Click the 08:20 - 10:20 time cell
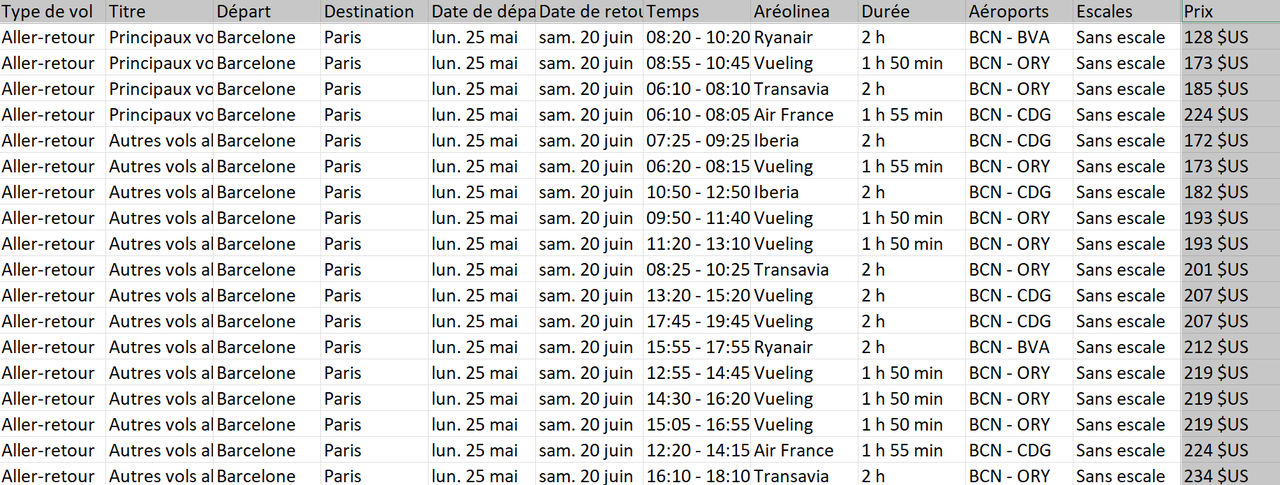Screen dimensions: 1280x485 697,38
